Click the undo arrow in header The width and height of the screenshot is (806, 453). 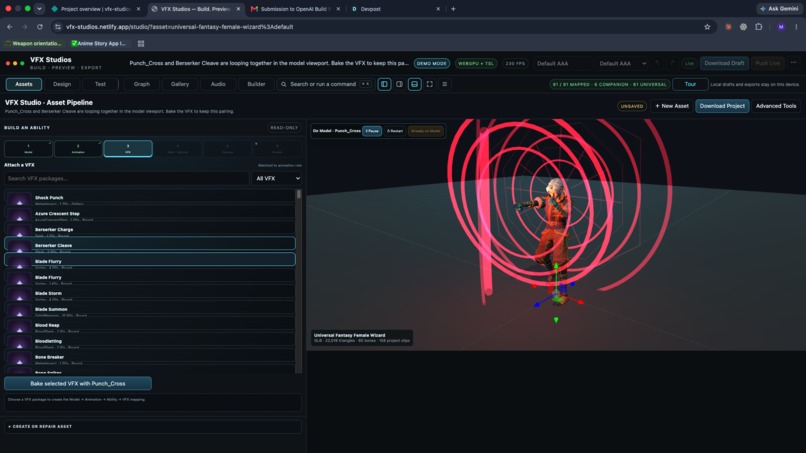coord(657,63)
